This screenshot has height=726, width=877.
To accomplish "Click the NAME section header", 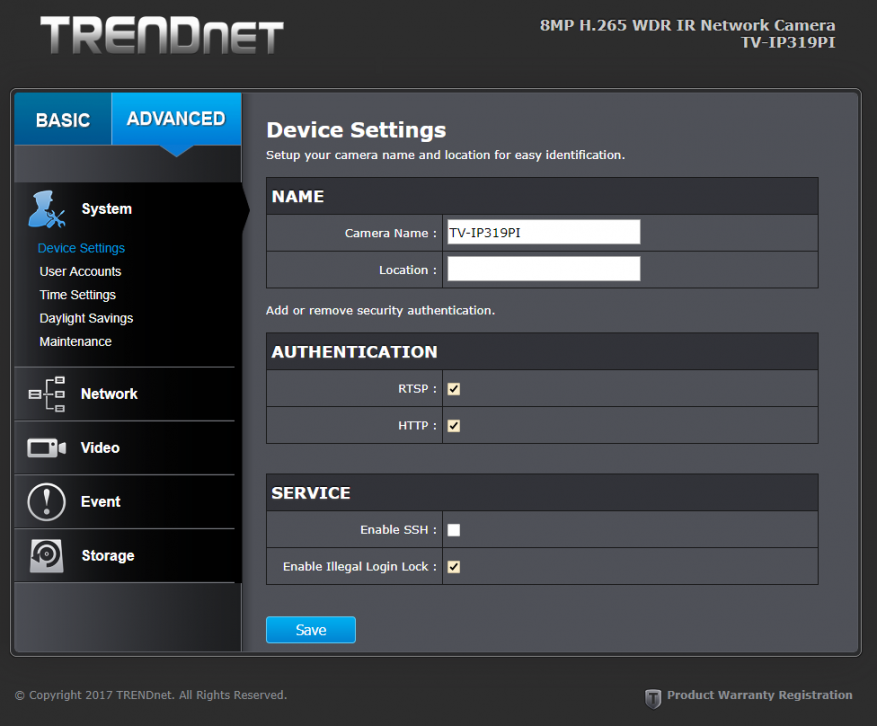I will coord(298,196).
